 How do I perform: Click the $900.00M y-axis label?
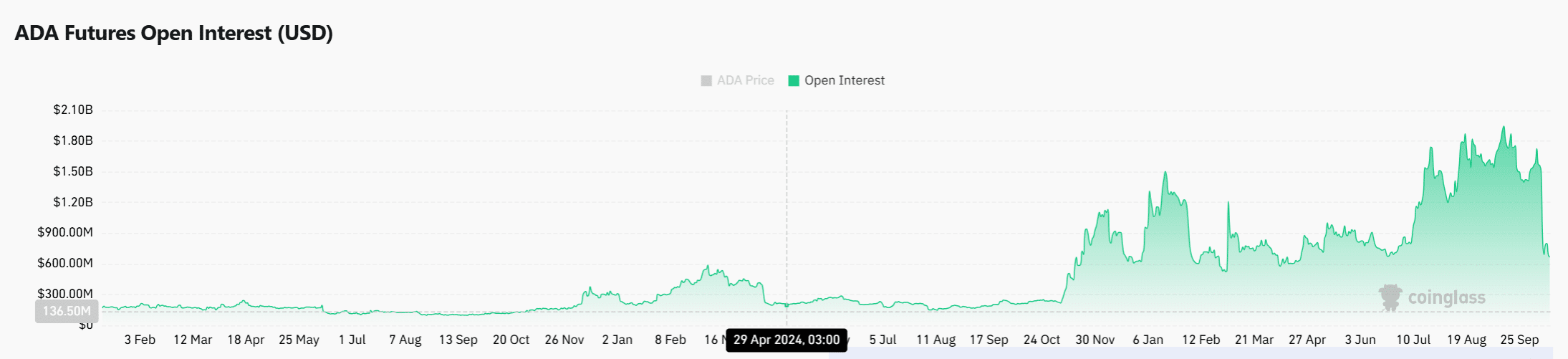click(x=65, y=232)
